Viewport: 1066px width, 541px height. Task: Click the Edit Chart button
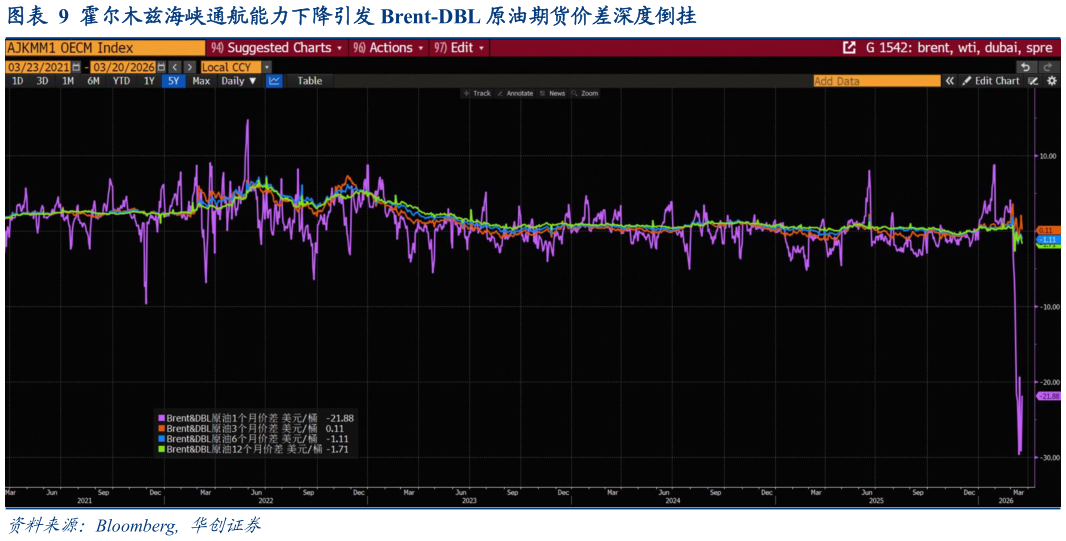990,81
